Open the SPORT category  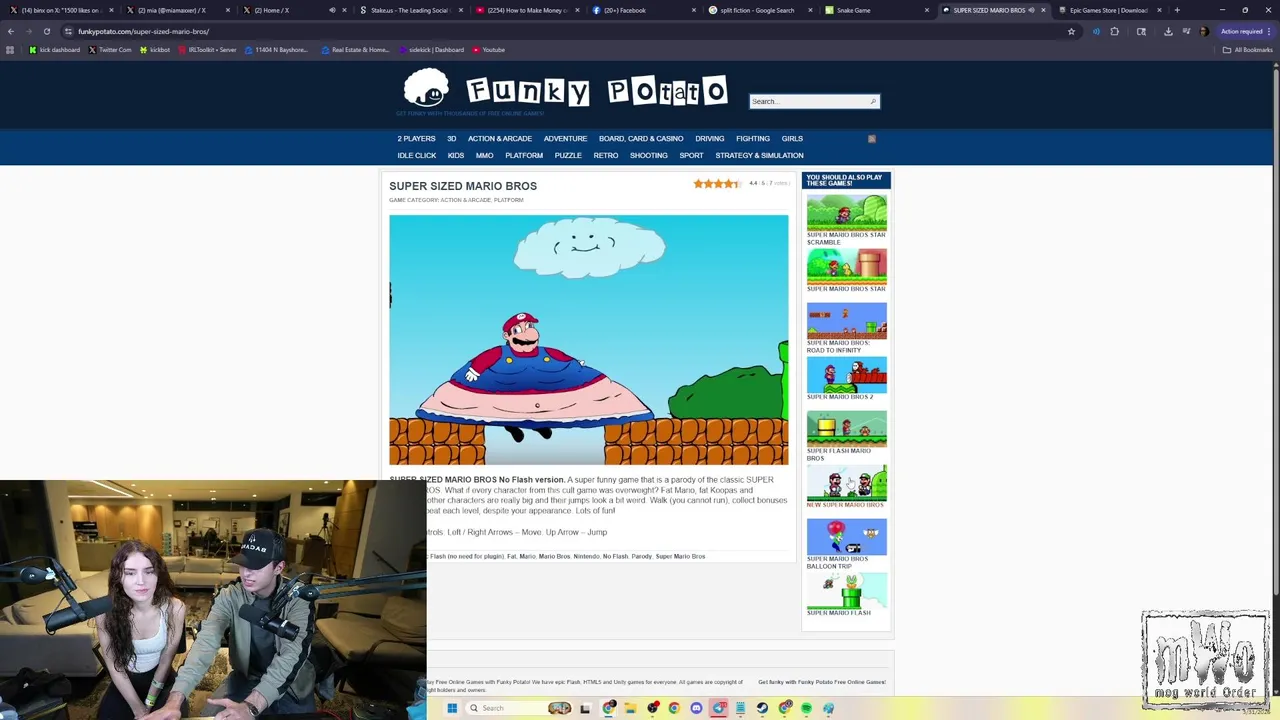tap(691, 155)
